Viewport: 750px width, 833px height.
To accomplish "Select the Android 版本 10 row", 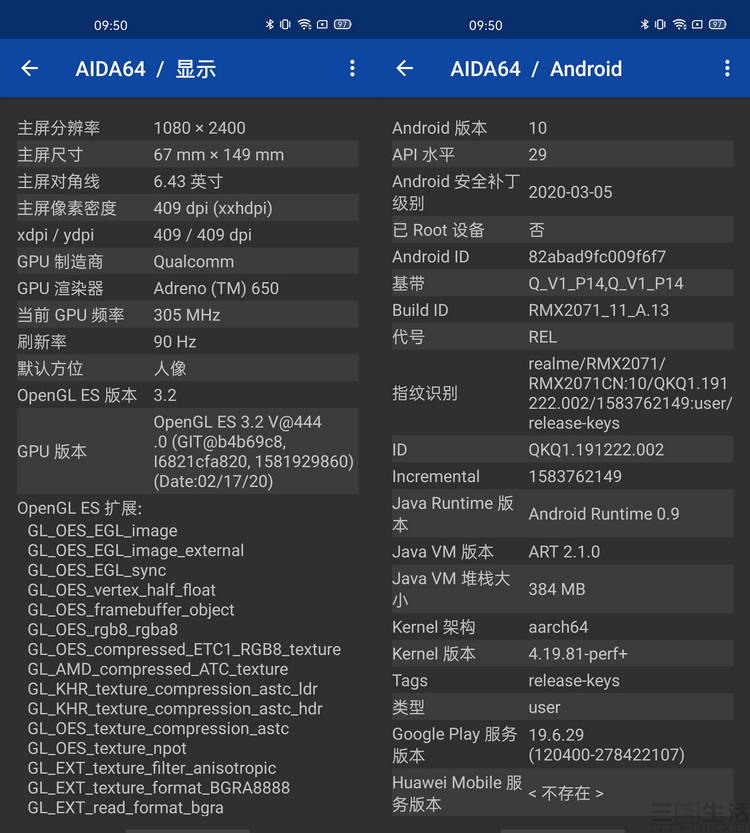I will (562, 128).
